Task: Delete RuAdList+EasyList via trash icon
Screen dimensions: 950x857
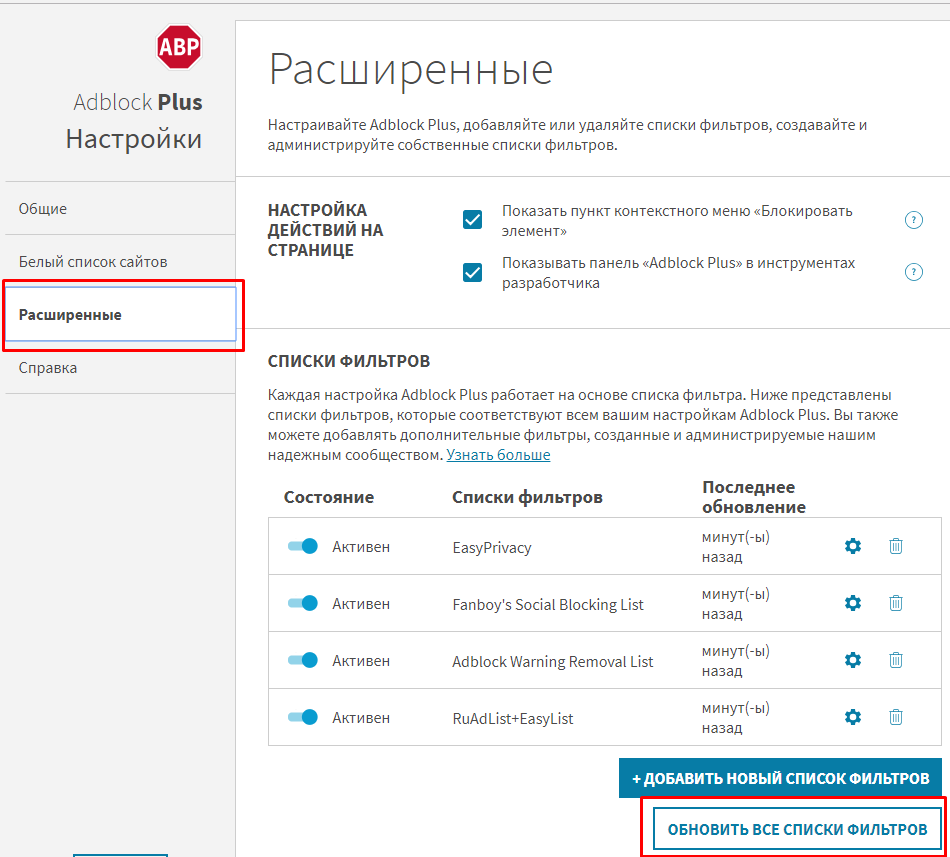Action: pos(895,717)
